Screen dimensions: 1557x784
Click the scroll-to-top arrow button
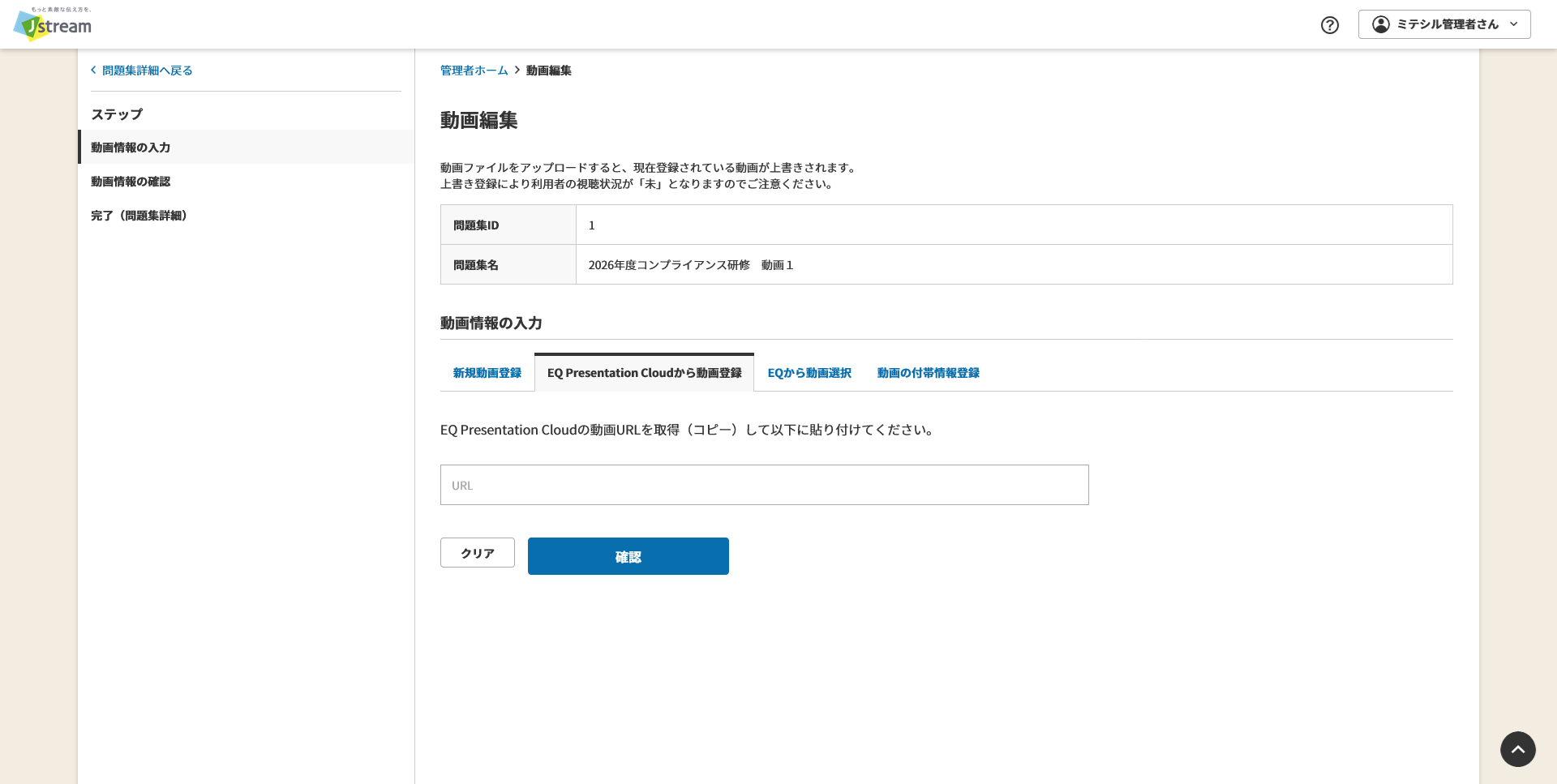coord(1518,749)
